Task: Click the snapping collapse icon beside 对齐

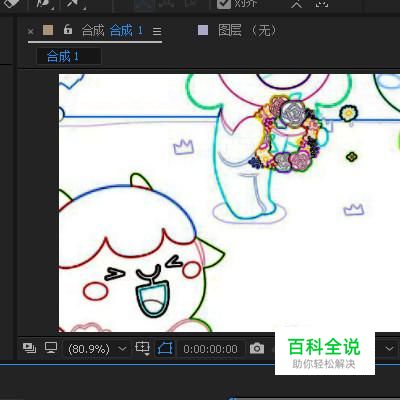Action: (x=296, y=3)
